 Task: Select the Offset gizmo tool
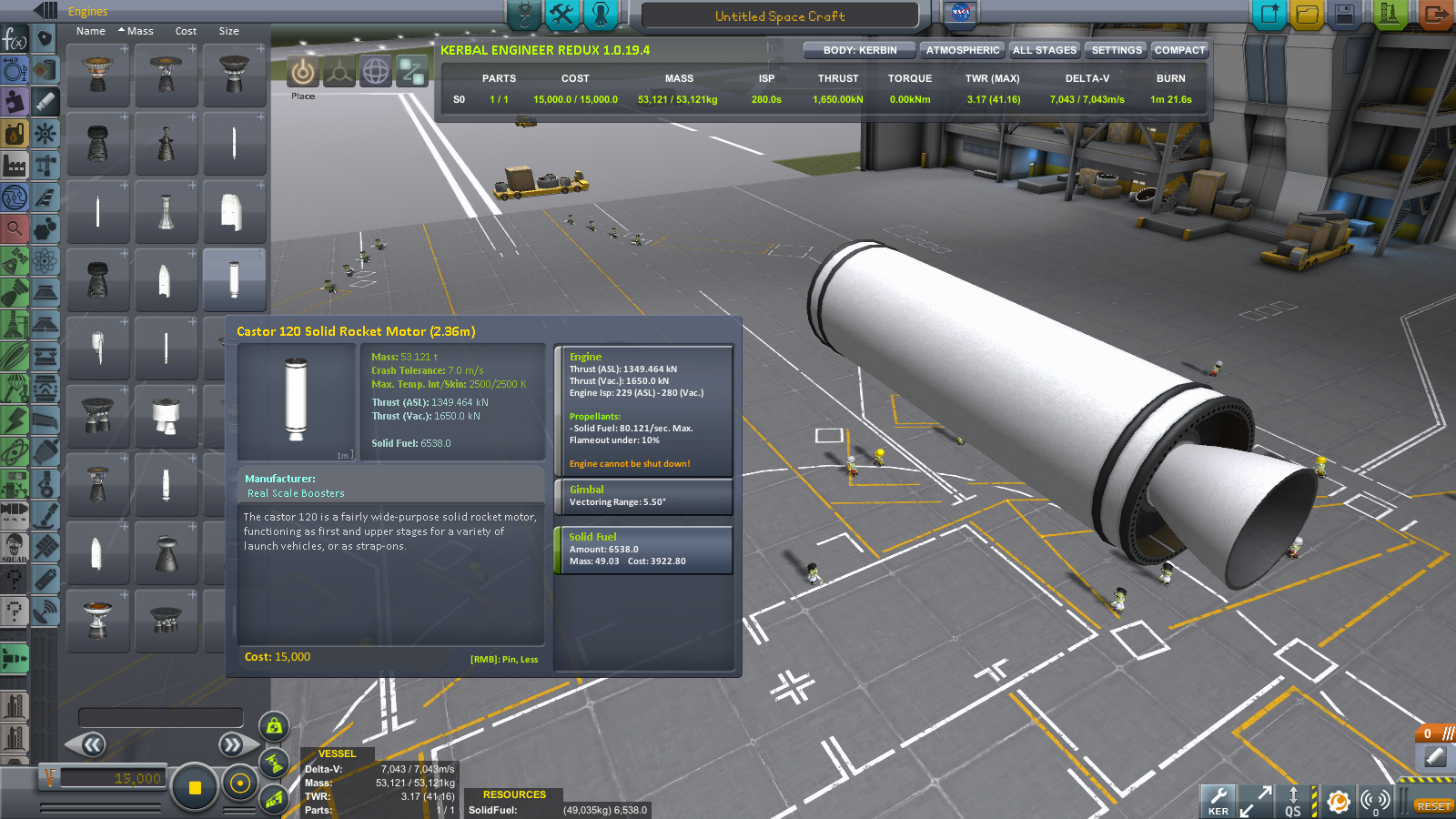pos(339,71)
